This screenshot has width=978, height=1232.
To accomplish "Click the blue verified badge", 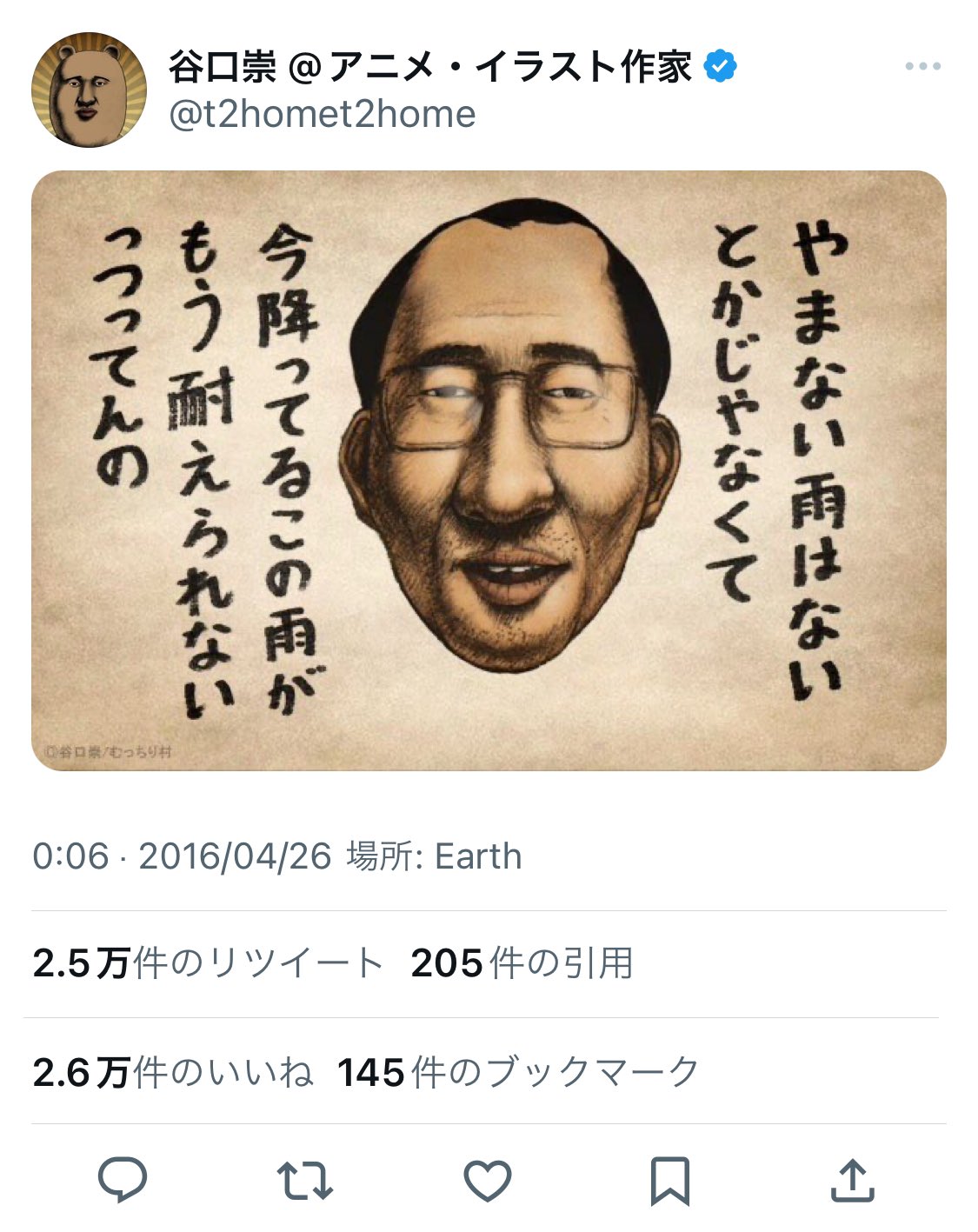I will (720, 66).
